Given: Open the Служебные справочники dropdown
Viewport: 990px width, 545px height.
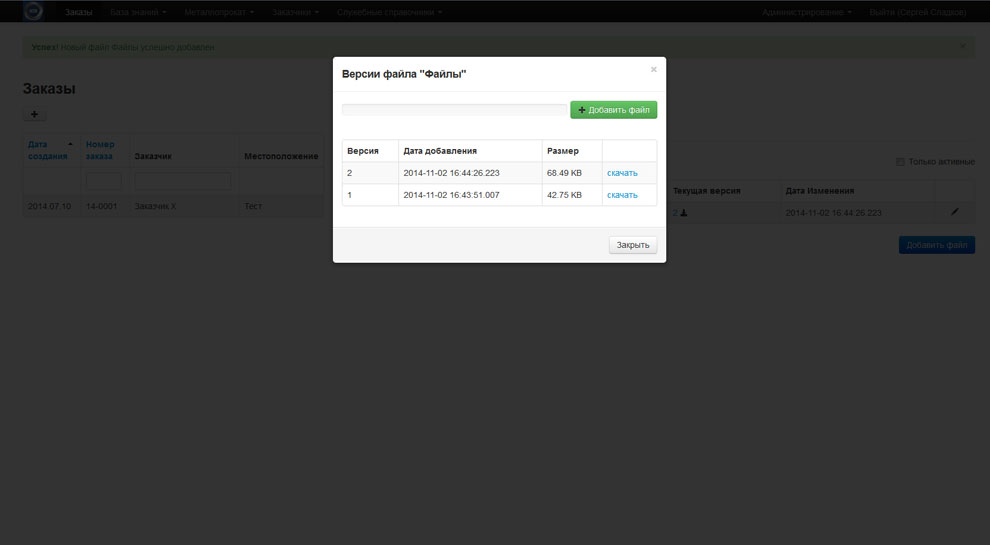Looking at the screenshot, I should point(389,12).
